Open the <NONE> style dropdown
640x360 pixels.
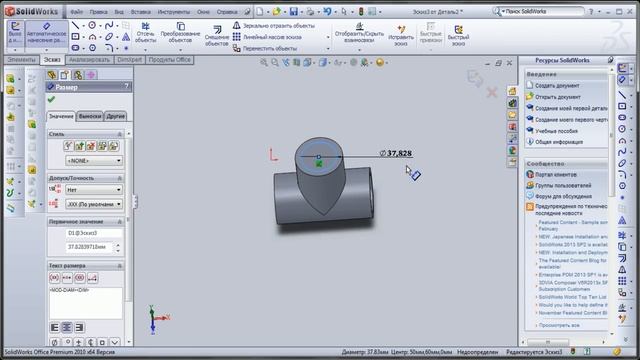[93, 161]
